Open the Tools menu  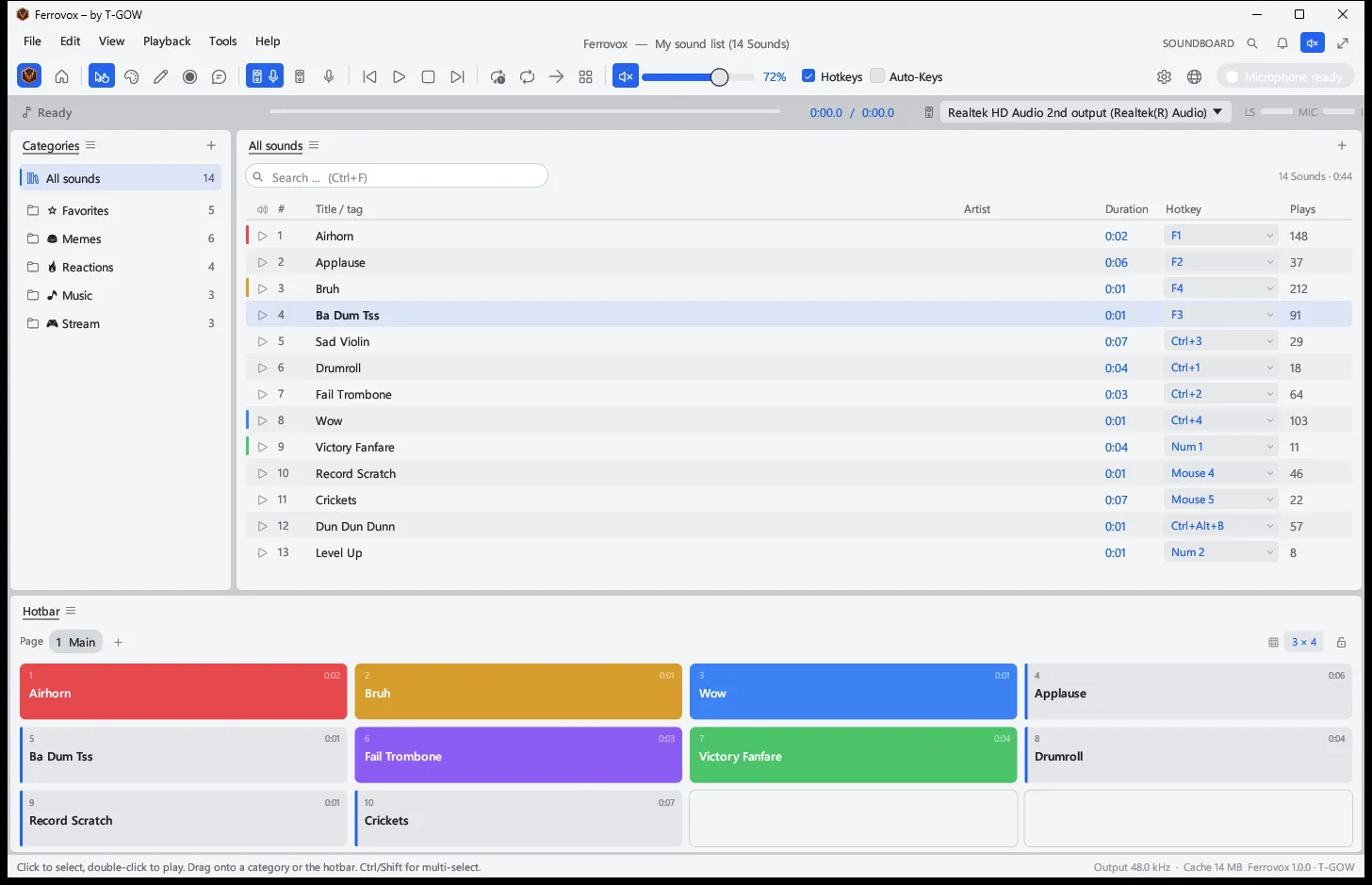222,41
